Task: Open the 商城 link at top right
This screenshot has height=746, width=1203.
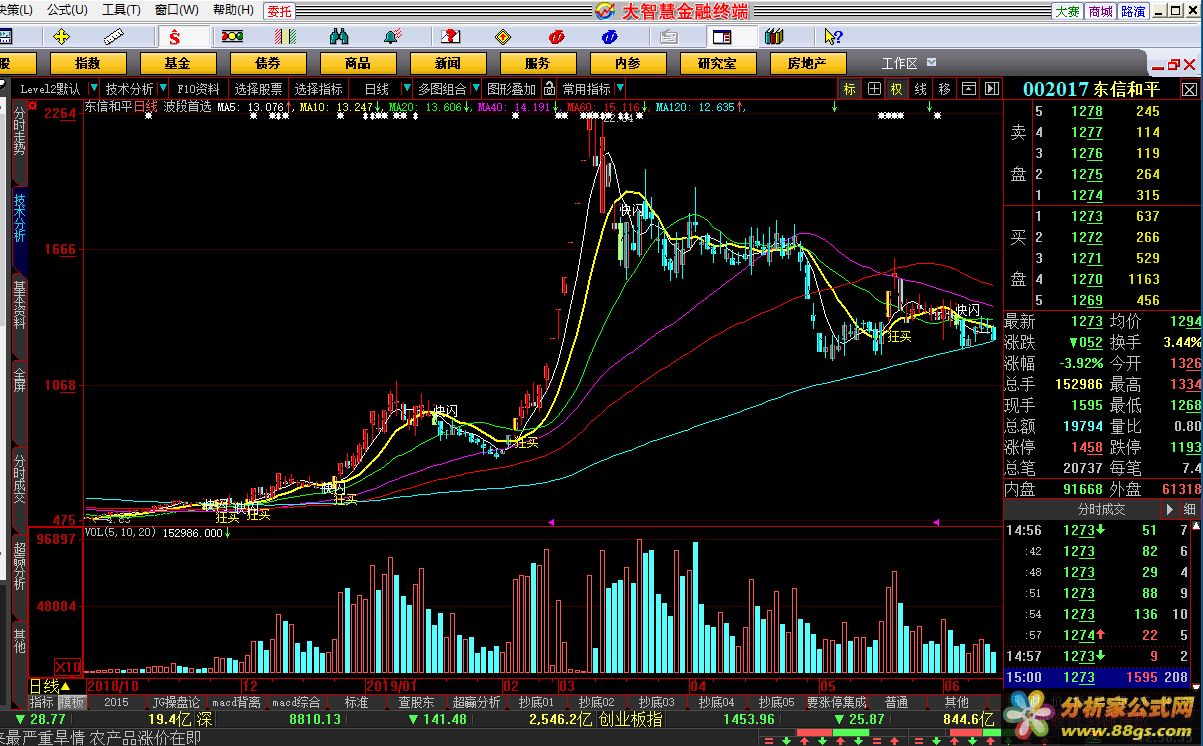Action: [1100, 11]
